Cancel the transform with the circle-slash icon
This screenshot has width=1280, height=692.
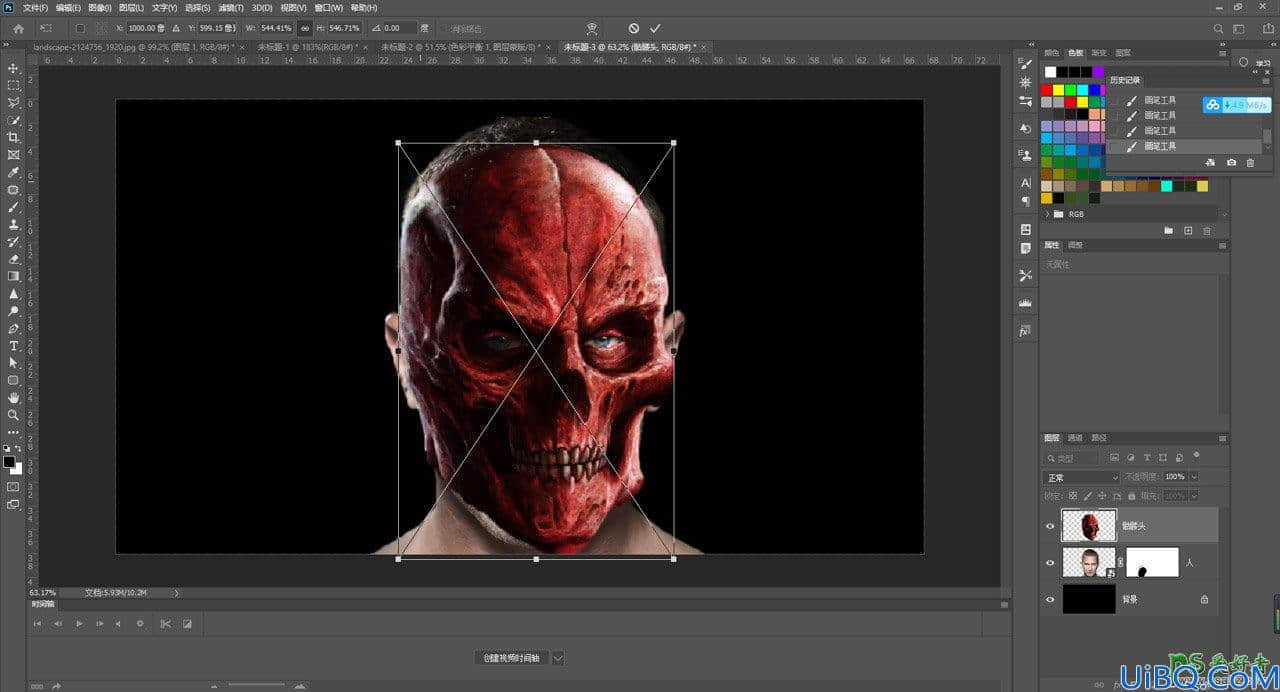pyautogui.click(x=634, y=28)
